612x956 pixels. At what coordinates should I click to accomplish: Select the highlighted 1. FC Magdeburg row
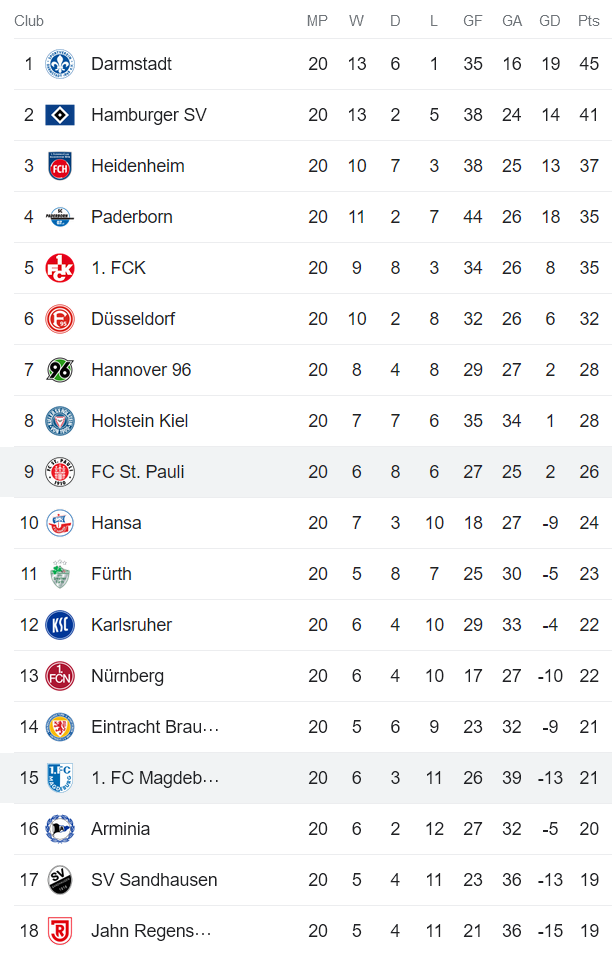300,777
